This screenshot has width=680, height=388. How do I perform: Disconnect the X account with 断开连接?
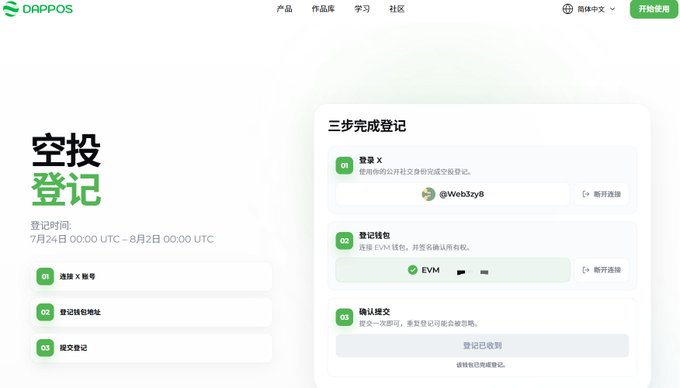602,194
